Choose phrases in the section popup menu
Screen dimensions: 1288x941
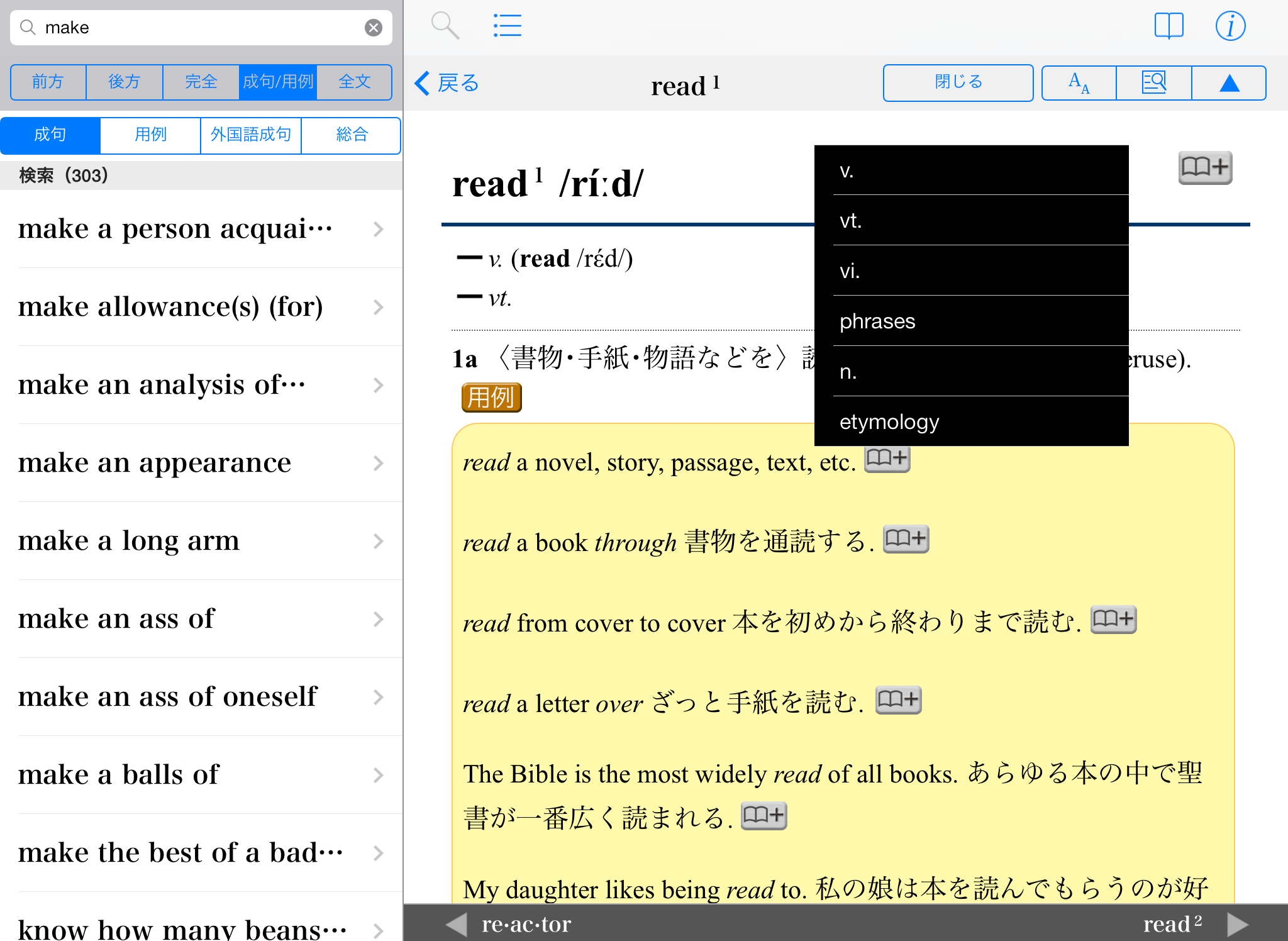click(x=877, y=321)
